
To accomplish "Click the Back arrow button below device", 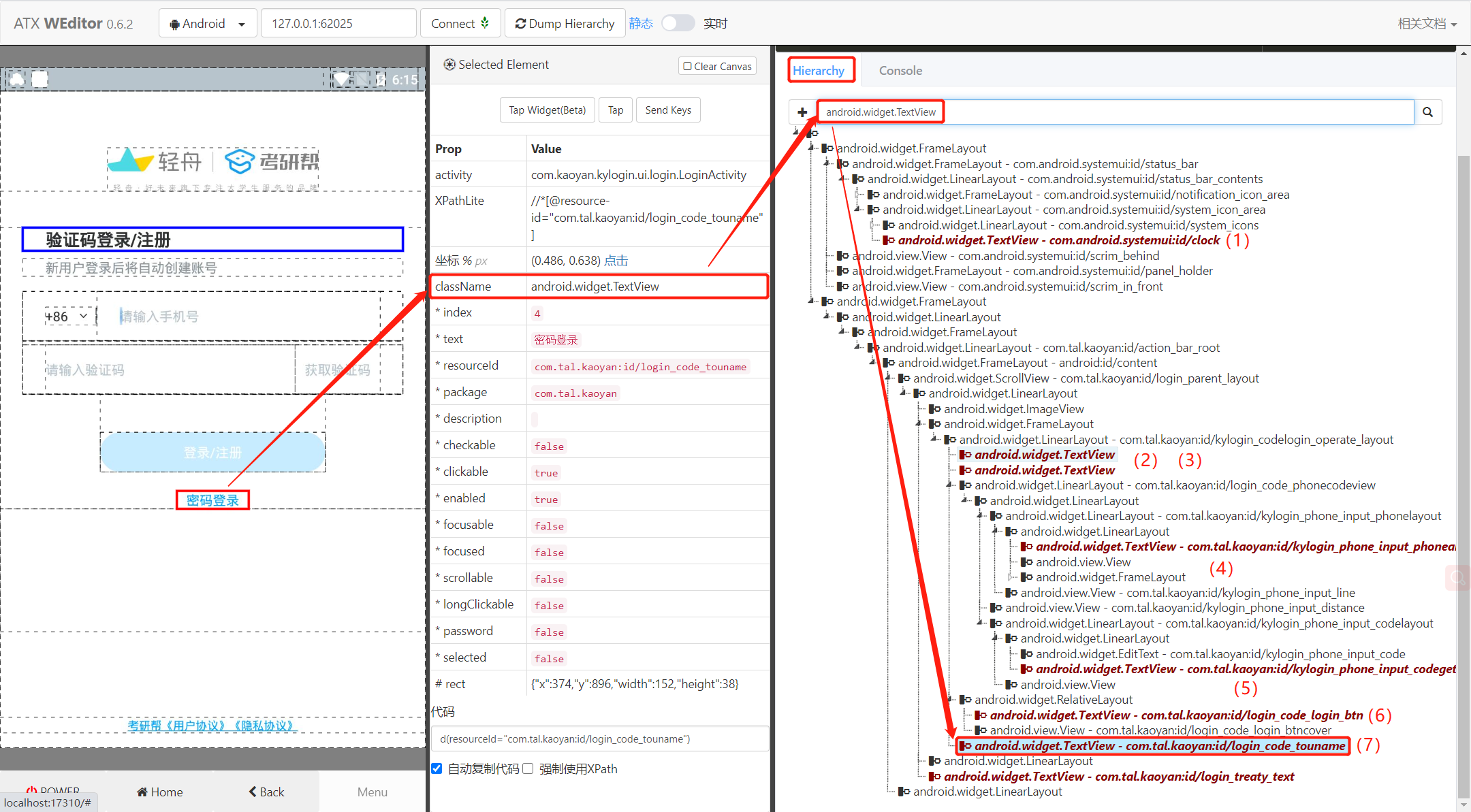I will [x=266, y=792].
